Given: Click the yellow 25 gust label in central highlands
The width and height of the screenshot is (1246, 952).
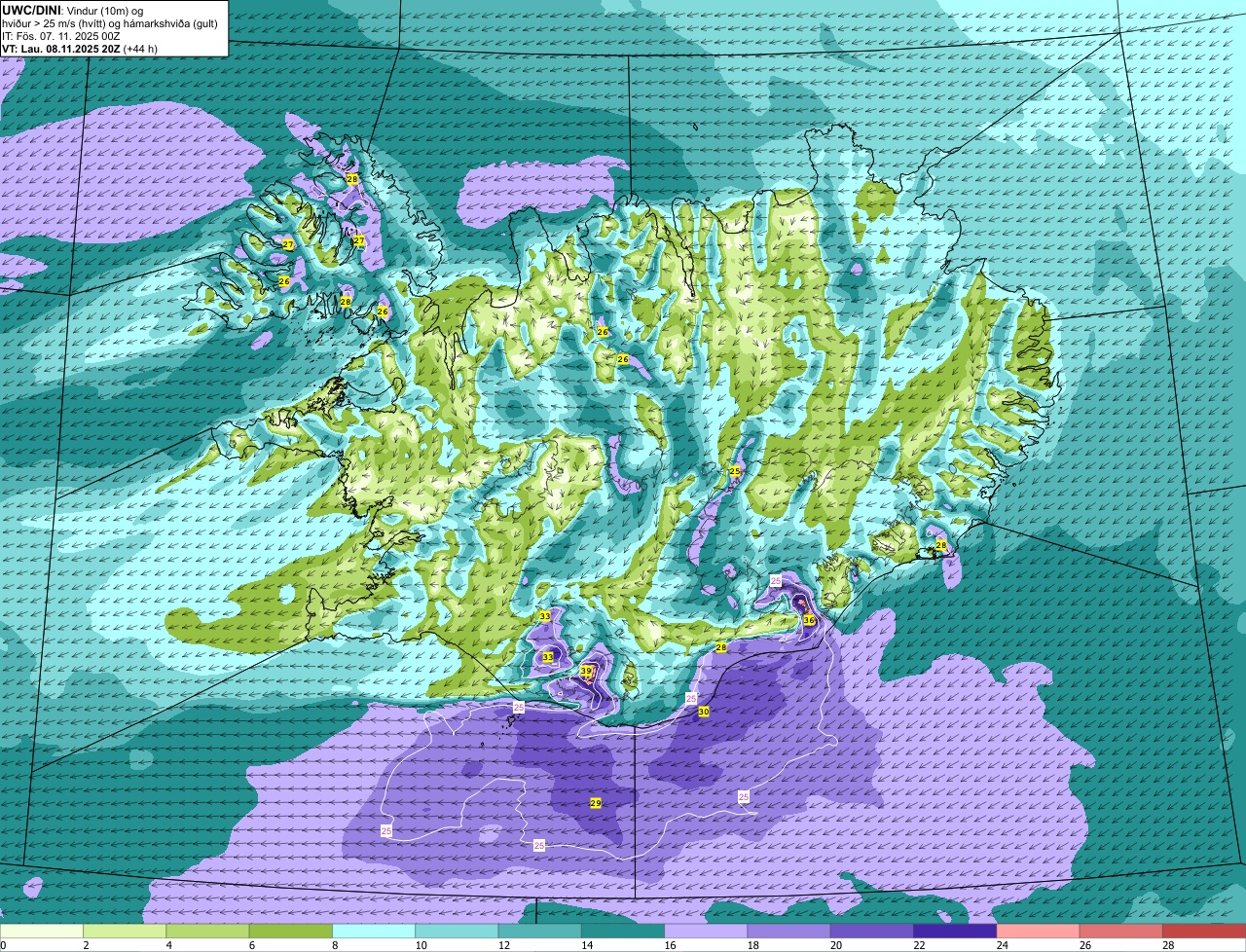Looking at the screenshot, I should pyautogui.click(x=735, y=471).
